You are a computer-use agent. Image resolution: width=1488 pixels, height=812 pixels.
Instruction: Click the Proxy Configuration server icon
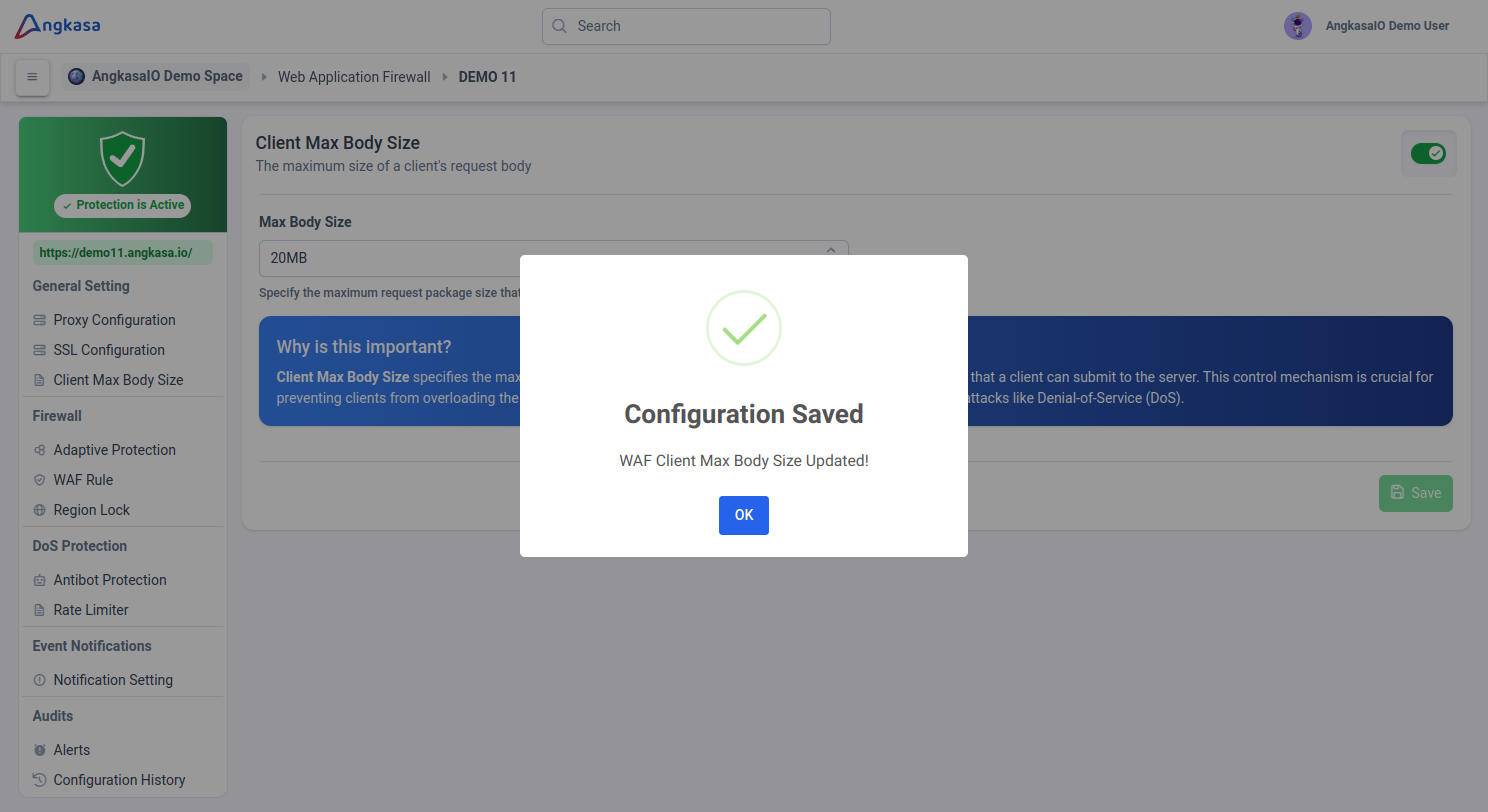point(40,320)
